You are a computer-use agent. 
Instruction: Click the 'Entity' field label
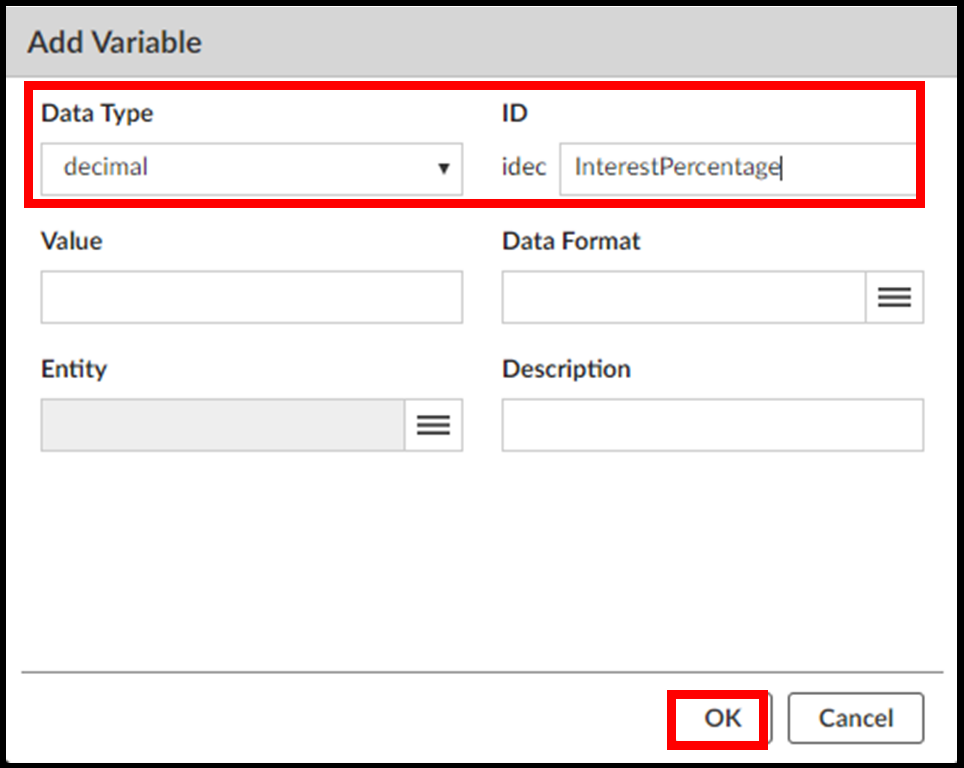coord(74,369)
